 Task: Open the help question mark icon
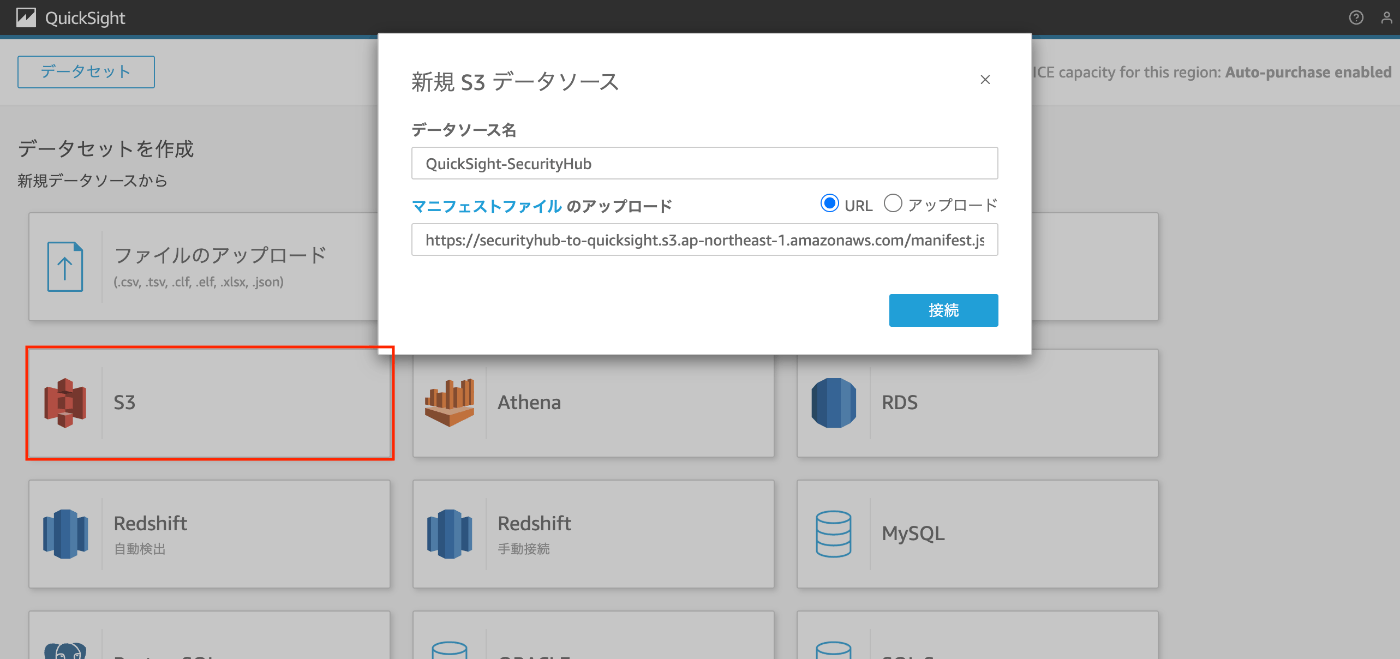pos(1356,18)
